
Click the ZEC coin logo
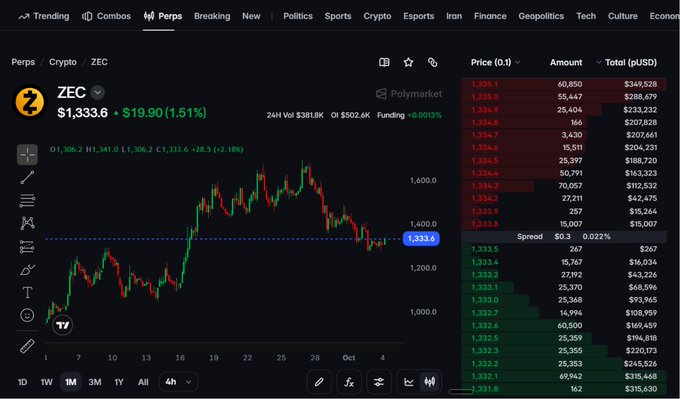point(29,102)
